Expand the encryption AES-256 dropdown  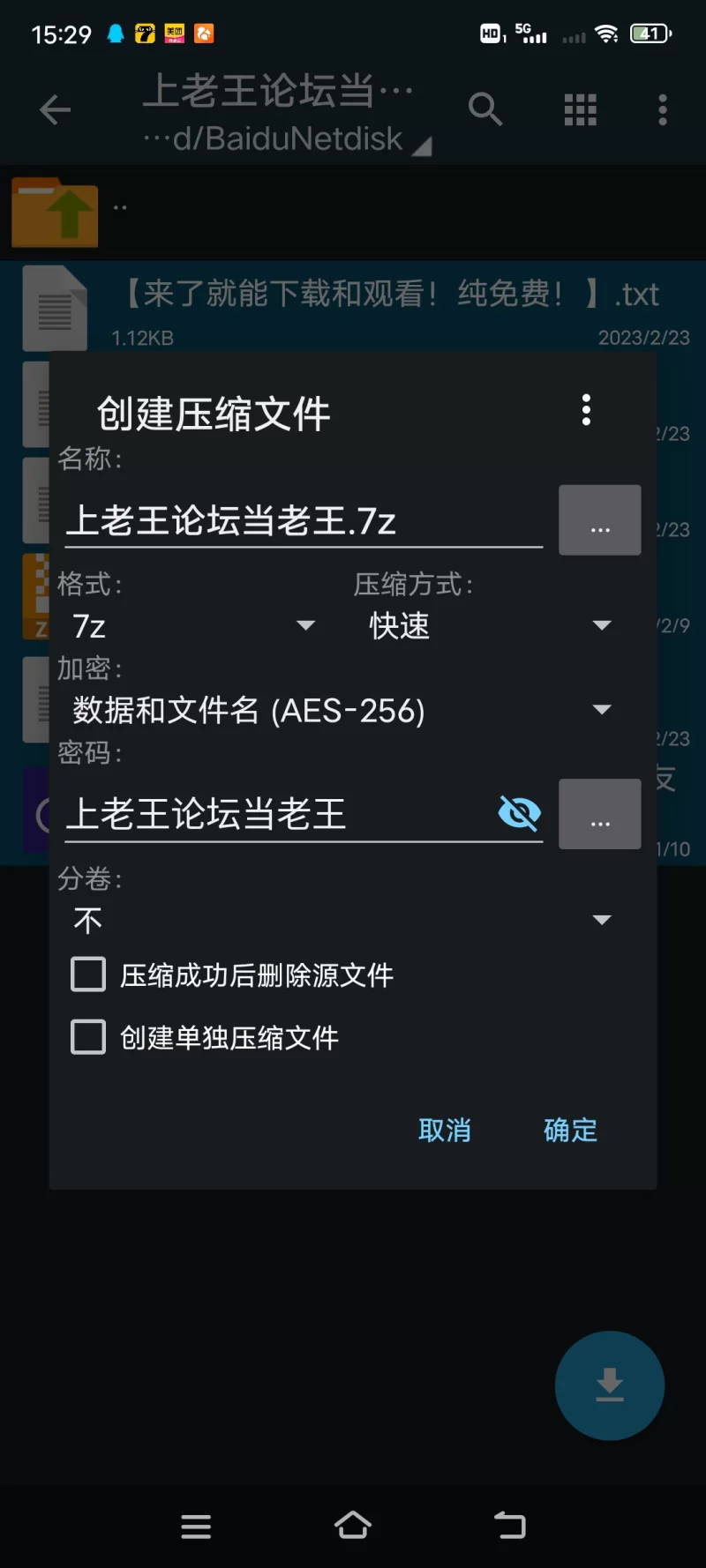(x=342, y=710)
